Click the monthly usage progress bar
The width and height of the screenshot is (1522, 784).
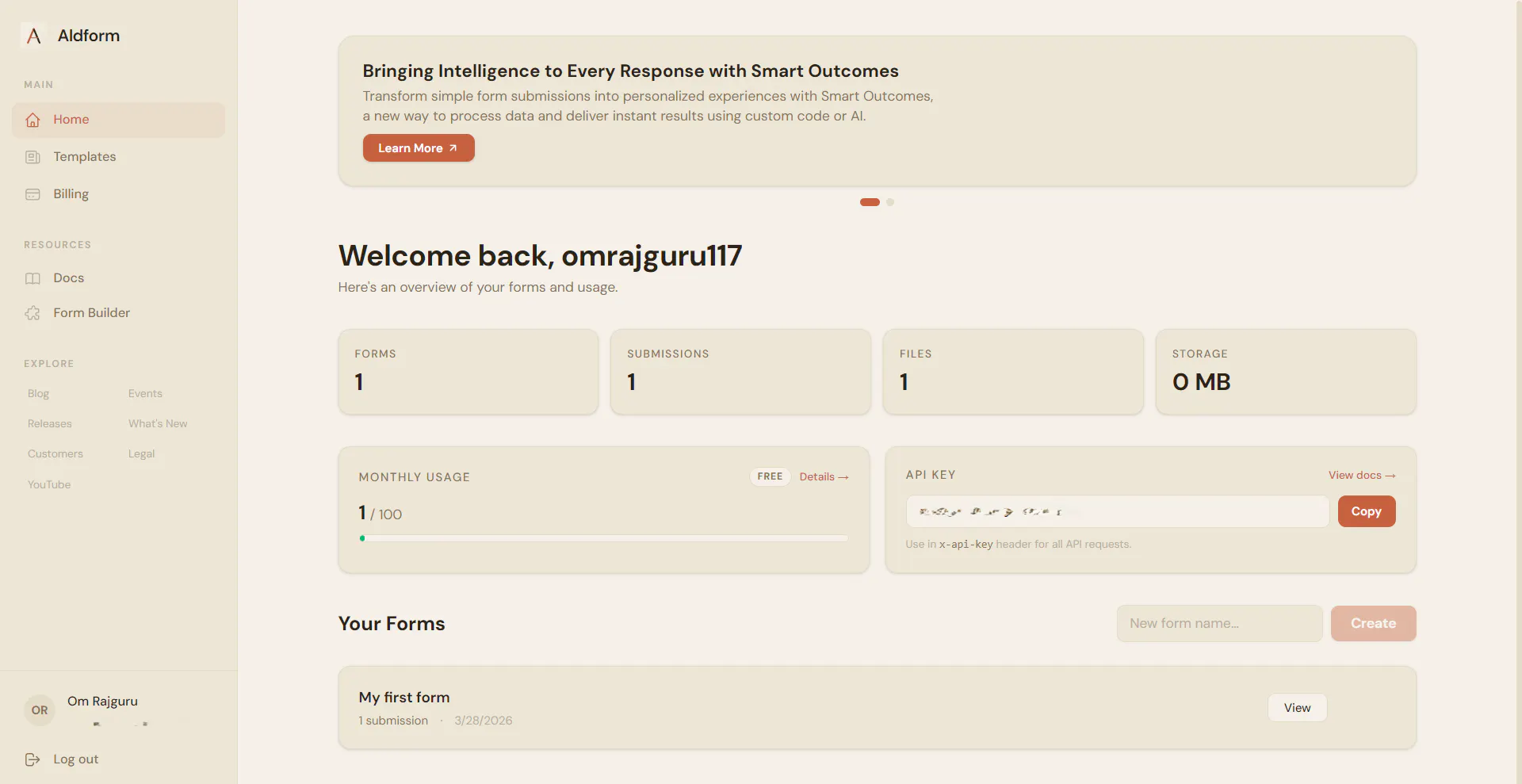click(603, 538)
